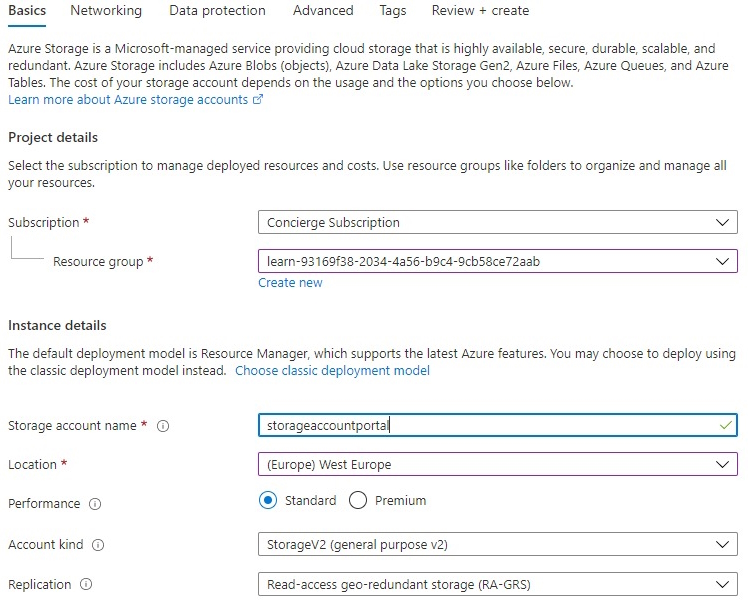Click the Create new resource group link
Image resolution: width=748 pixels, height=607 pixels.
tap(290, 283)
